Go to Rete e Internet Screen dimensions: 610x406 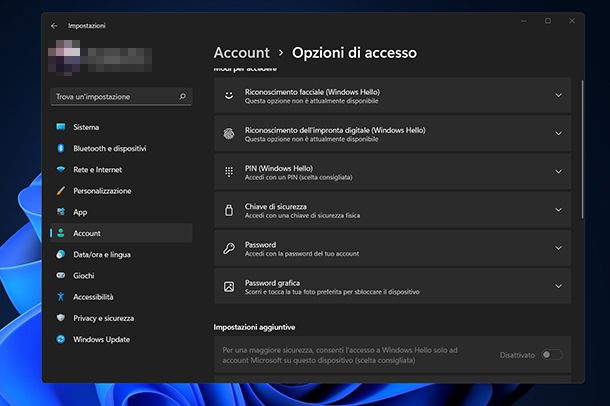[121, 169]
